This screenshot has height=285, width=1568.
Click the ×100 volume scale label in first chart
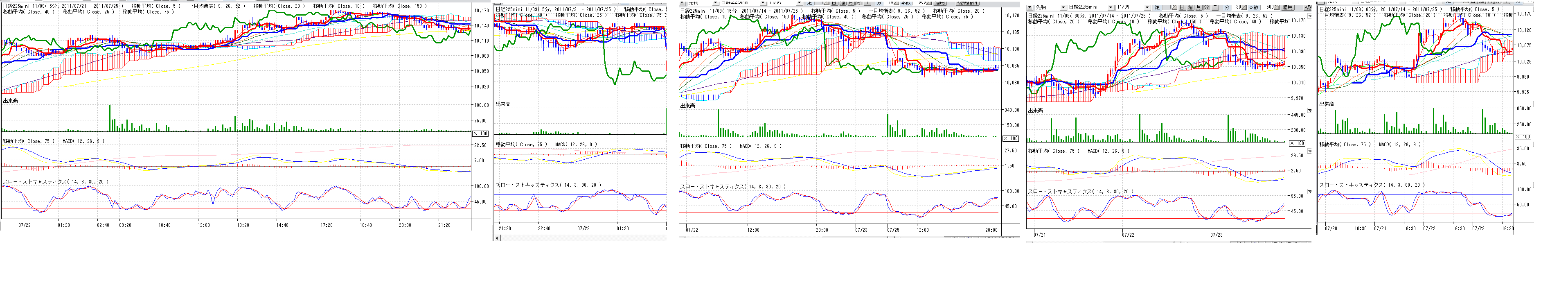[x=481, y=133]
